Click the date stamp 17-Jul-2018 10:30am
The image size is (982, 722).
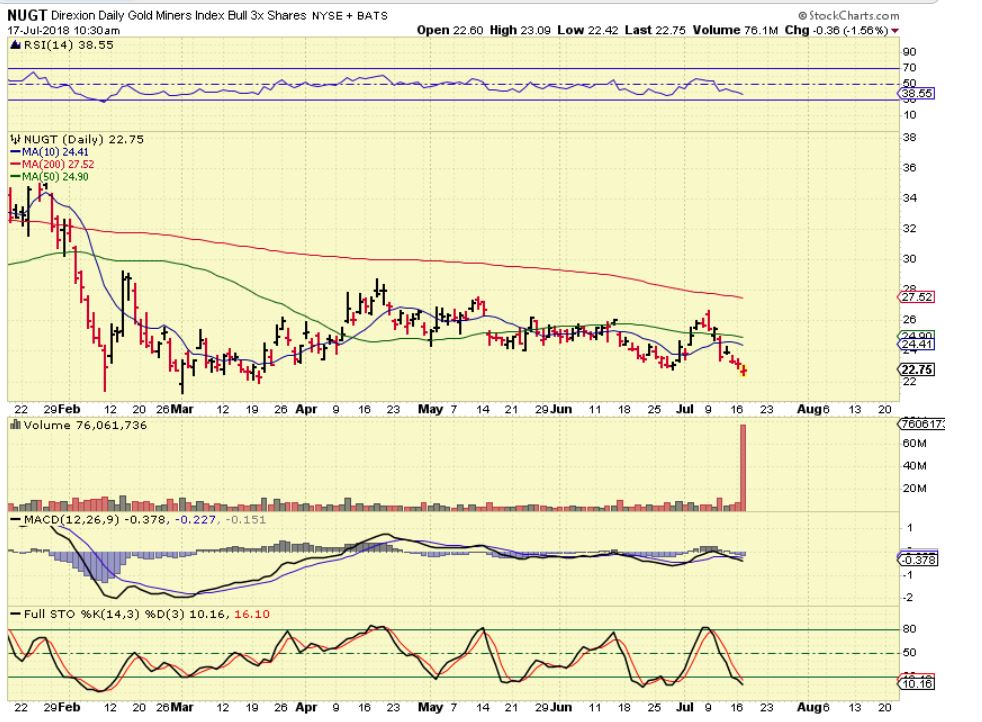pyautogui.click(x=63, y=30)
